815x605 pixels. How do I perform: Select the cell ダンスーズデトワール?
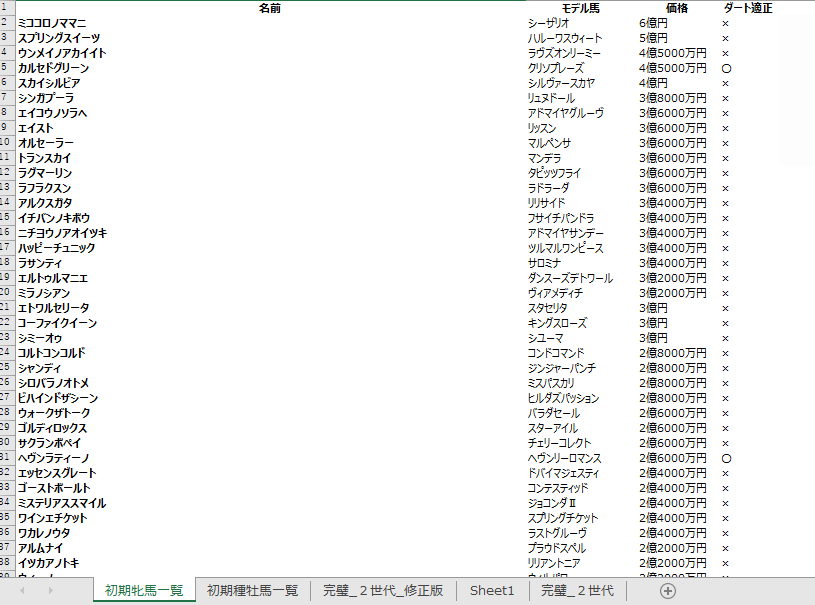tap(581, 278)
